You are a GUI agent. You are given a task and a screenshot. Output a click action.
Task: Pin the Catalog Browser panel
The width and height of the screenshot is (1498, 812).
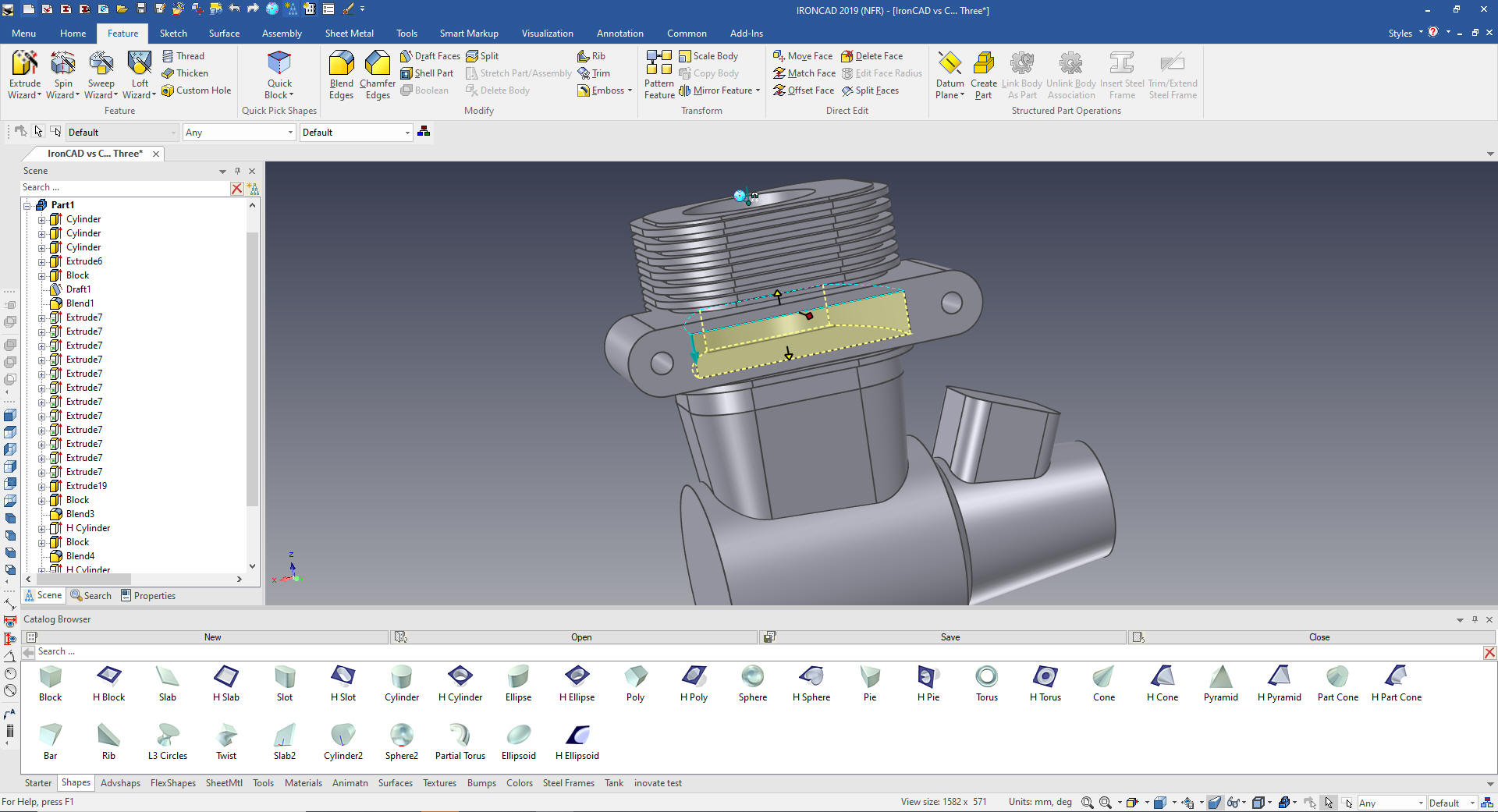[x=1475, y=619]
